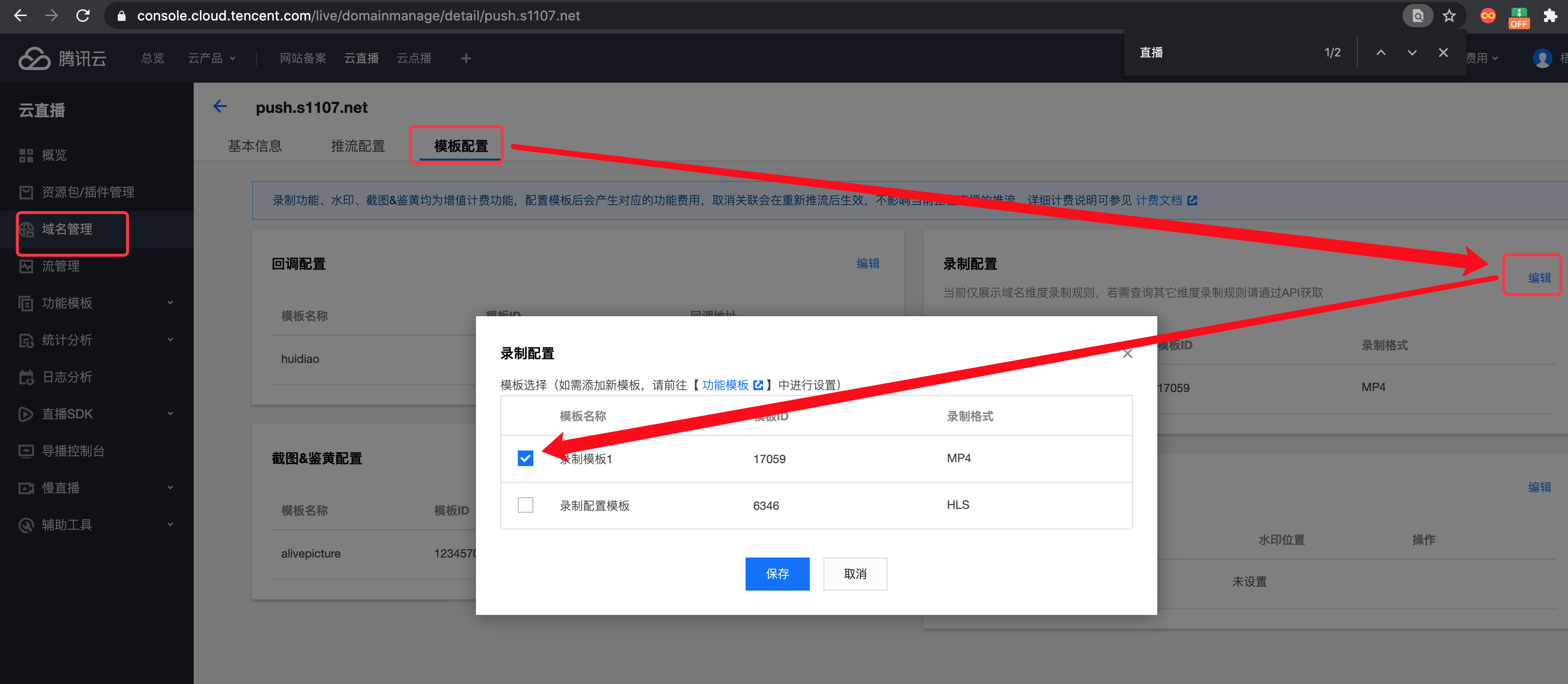Click the Tencent Cloud logo icon
The width and height of the screenshot is (1568, 684).
click(34, 58)
